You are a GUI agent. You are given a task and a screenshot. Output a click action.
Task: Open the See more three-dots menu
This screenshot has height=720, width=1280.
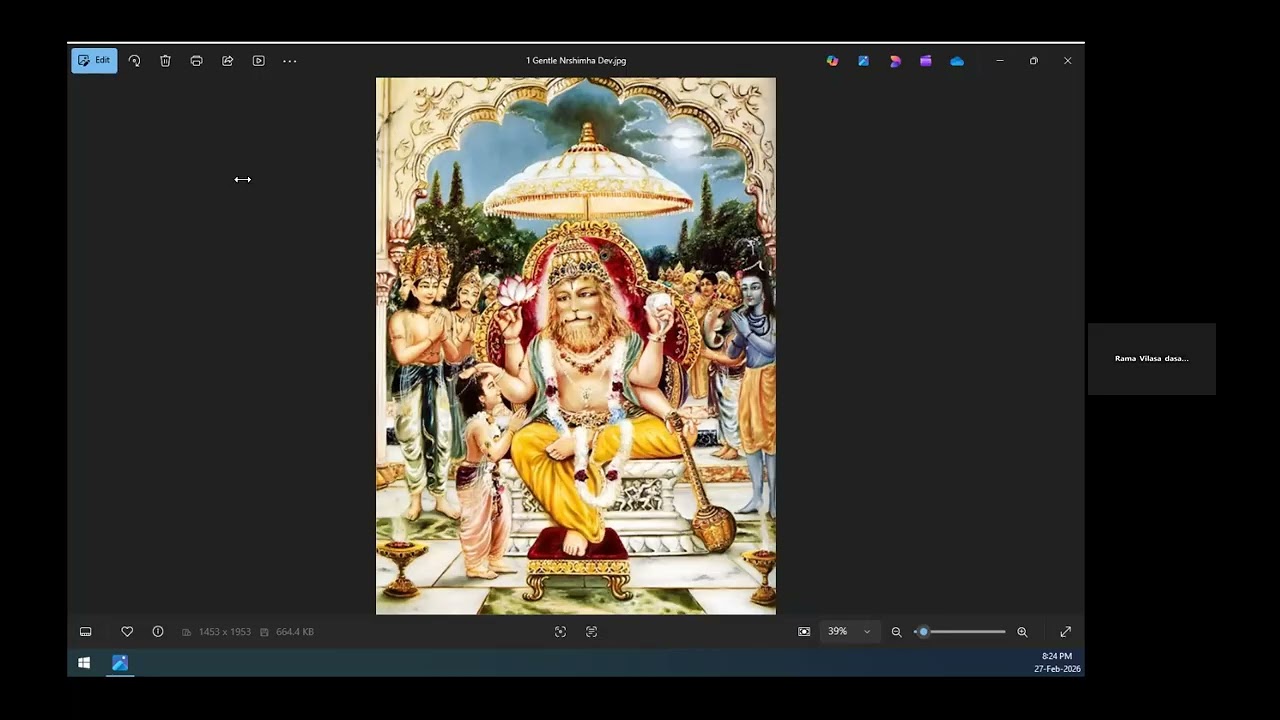coord(290,61)
